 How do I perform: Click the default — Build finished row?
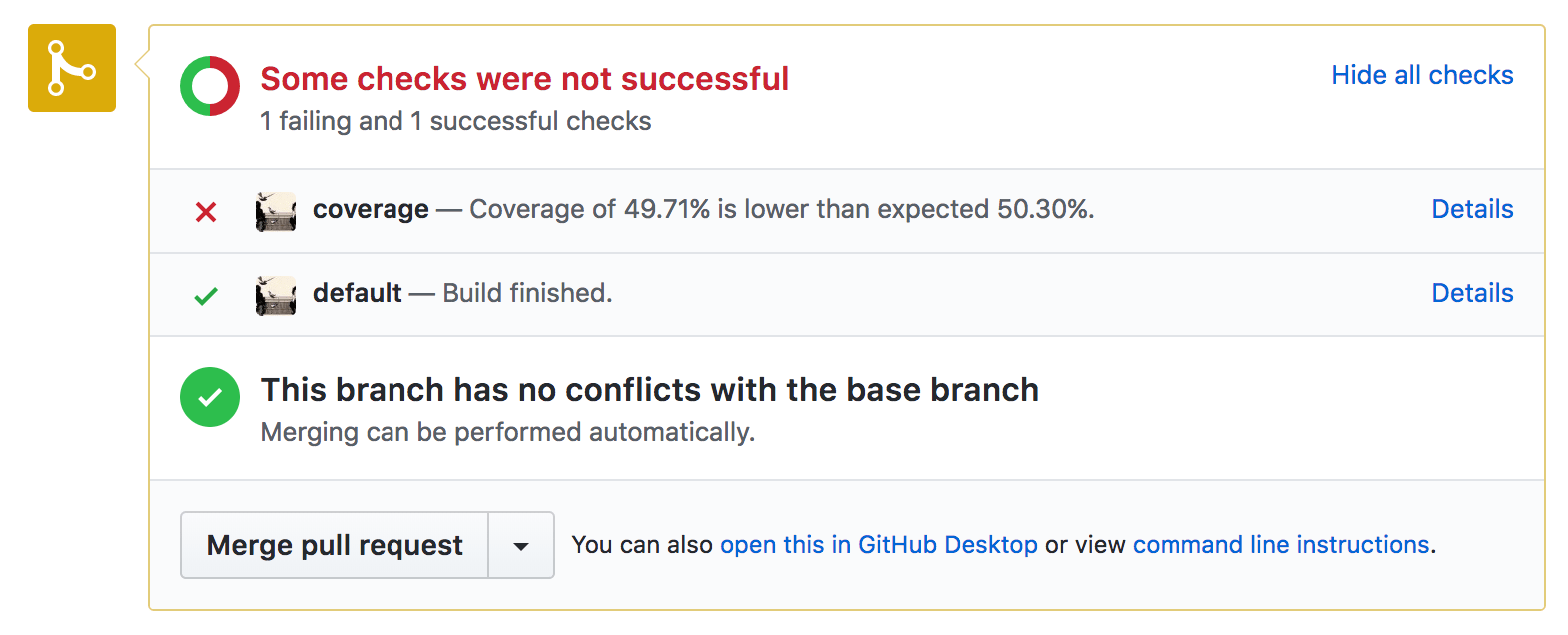click(x=699, y=295)
